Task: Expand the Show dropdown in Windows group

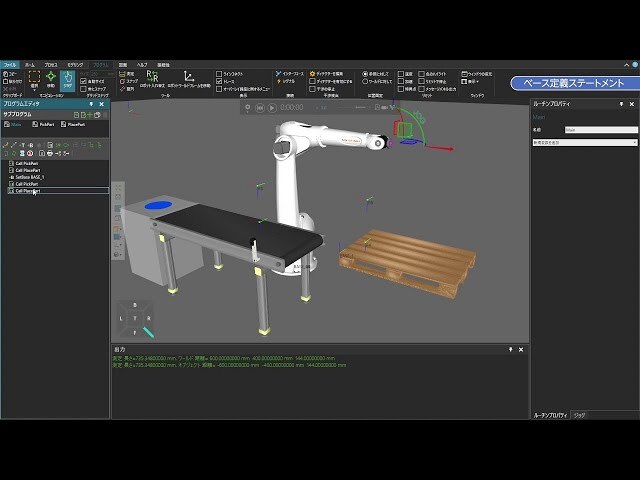Action: pos(470,81)
